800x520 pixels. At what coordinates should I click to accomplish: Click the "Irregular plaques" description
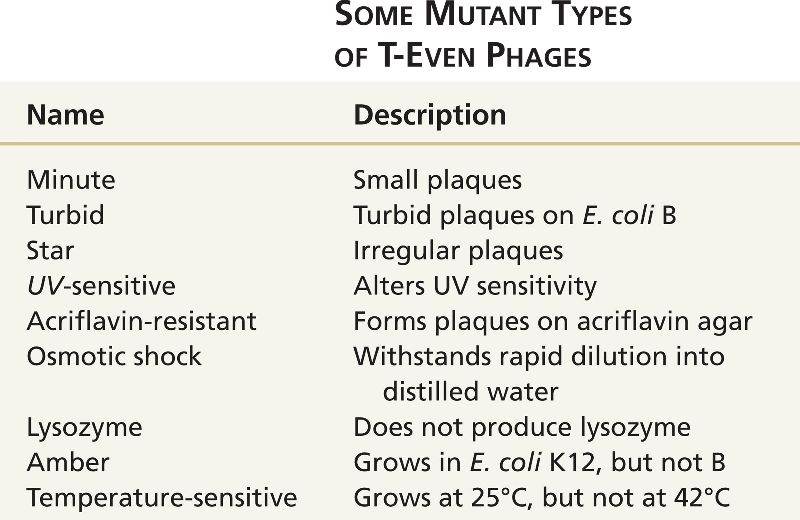point(458,250)
